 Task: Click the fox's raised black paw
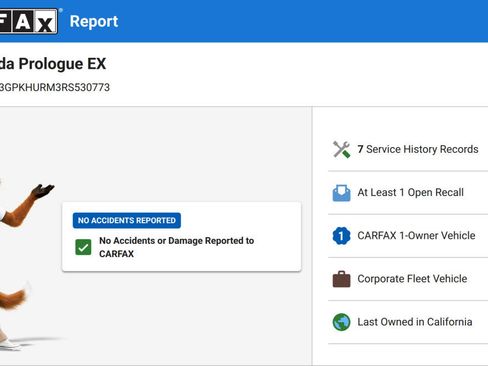click(x=43, y=191)
